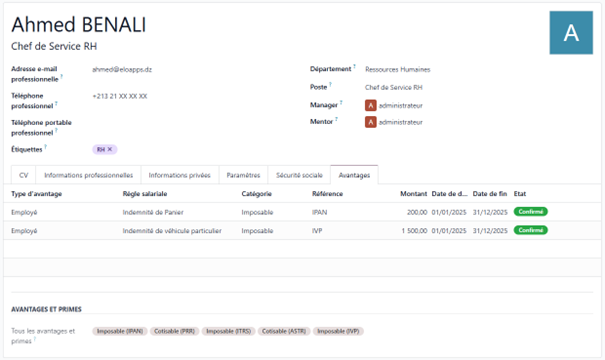Click the IVP reference cell

click(x=317, y=231)
